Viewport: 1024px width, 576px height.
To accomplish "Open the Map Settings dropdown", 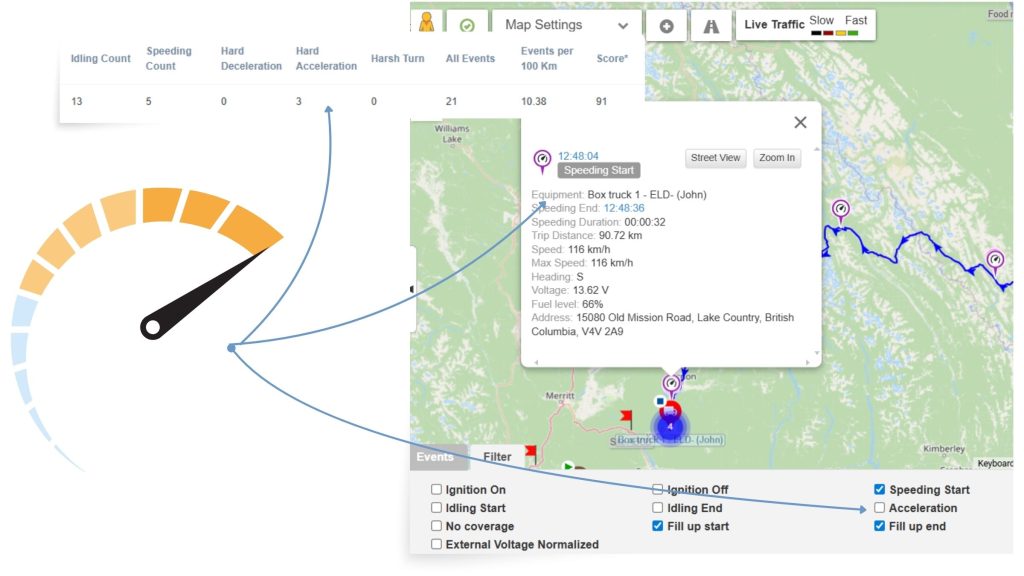I will point(567,25).
